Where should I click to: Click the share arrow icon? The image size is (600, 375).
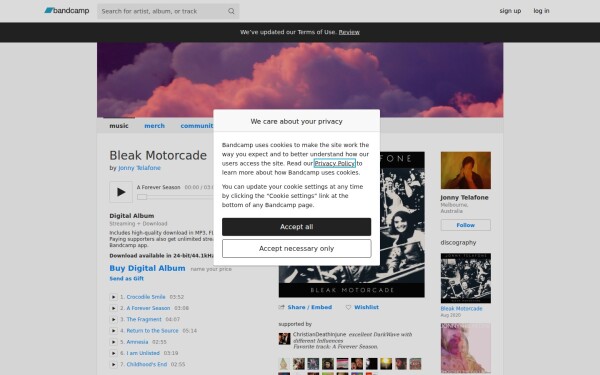[x=282, y=307]
